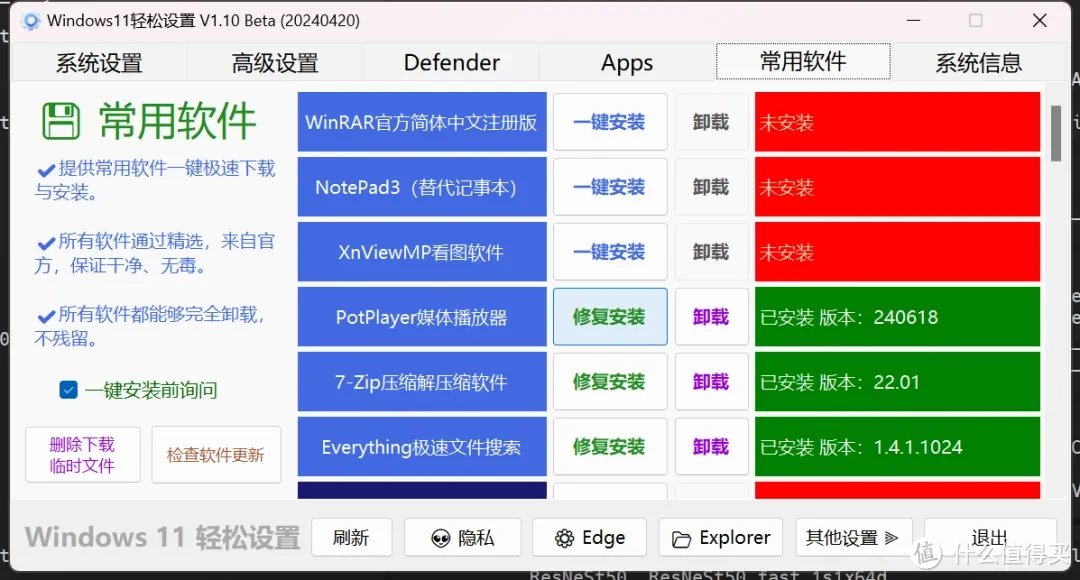Click 卸载 in the XnViewMP row
Image resolution: width=1080 pixels, height=580 pixels.
pyautogui.click(x=711, y=251)
